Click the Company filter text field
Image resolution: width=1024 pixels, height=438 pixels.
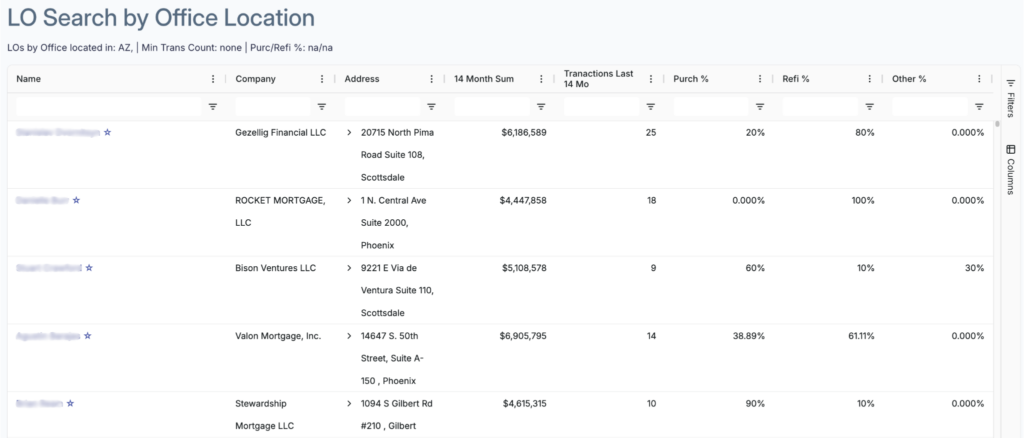[x=272, y=106]
